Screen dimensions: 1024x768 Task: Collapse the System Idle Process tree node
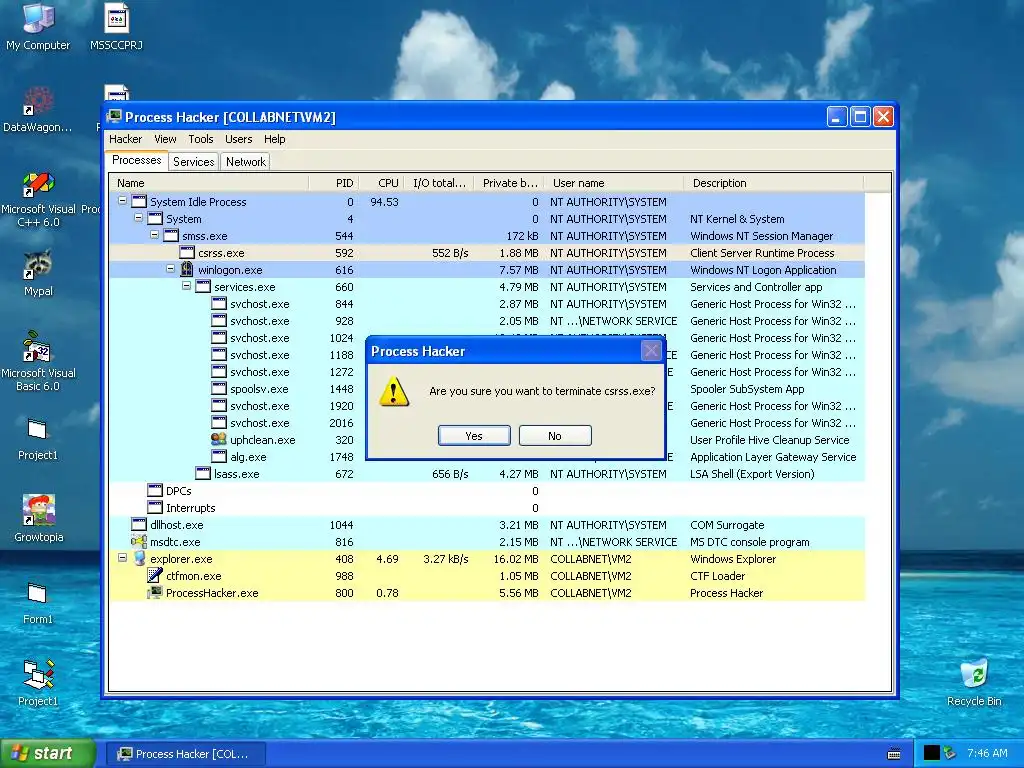coord(122,201)
